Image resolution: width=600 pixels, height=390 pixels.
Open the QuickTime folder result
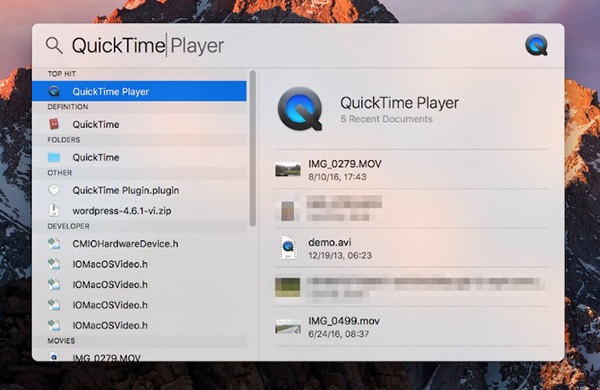pos(139,157)
